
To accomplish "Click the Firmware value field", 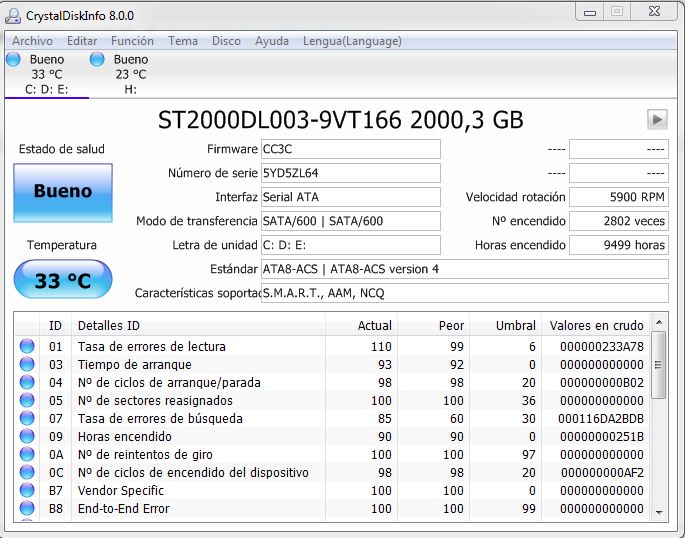I will [349, 149].
